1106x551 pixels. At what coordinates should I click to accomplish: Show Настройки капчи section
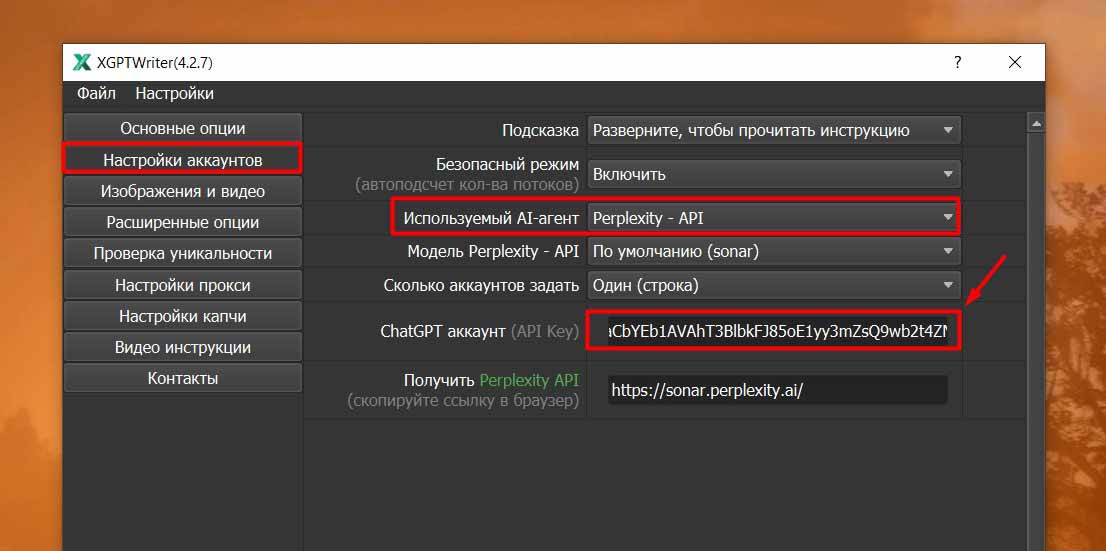182,316
